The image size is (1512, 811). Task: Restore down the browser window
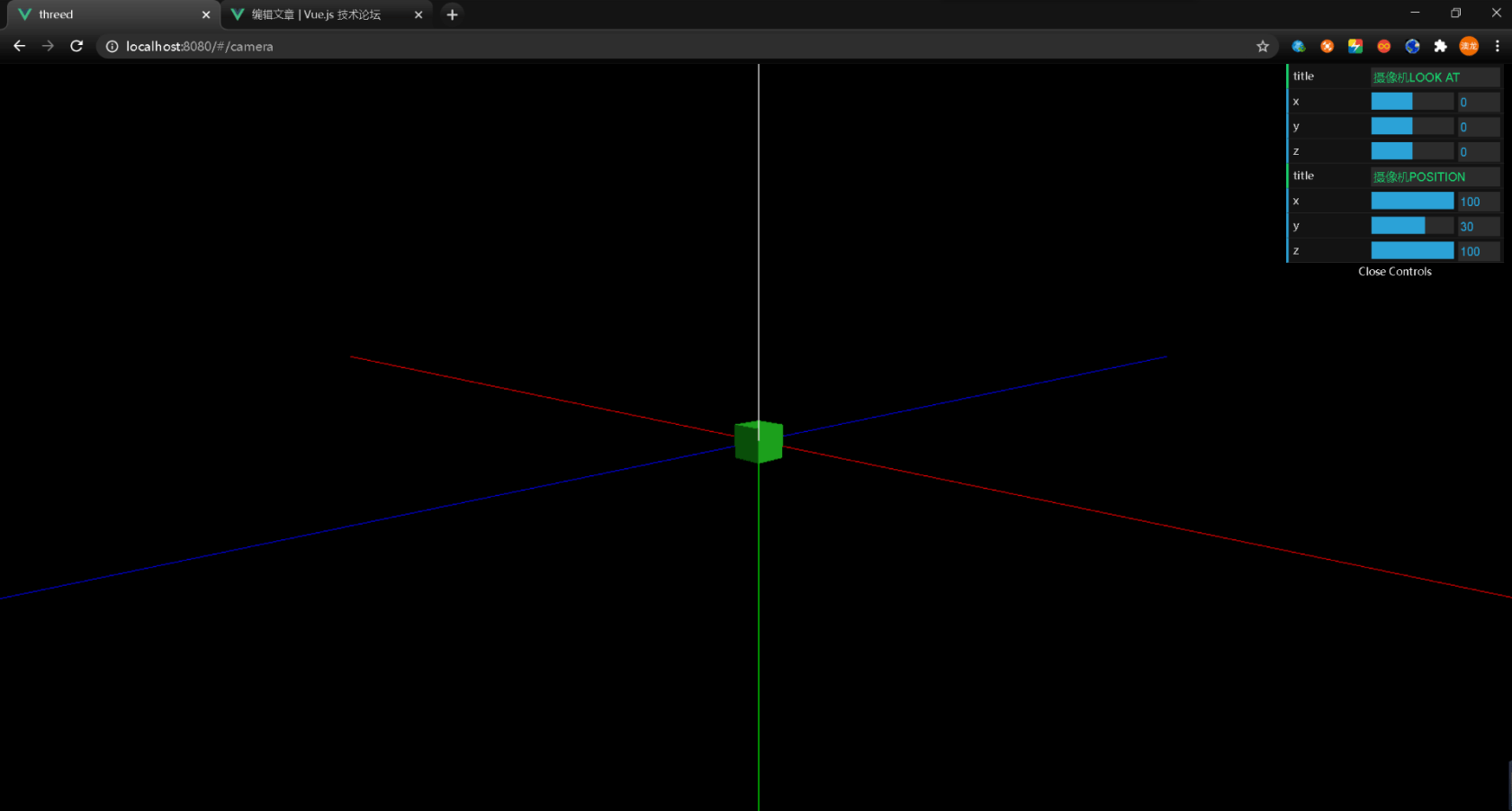click(x=1455, y=13)
